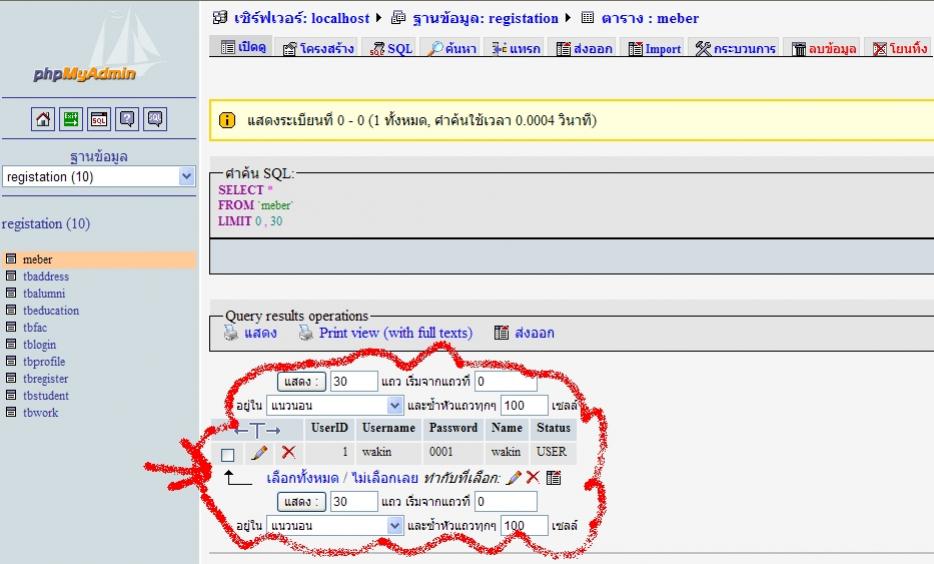Image resolution: width=934 pixels, height=564 pixels.
Task: Click the with-selected edit pencil icon
Action: click(x=513, y=477)
